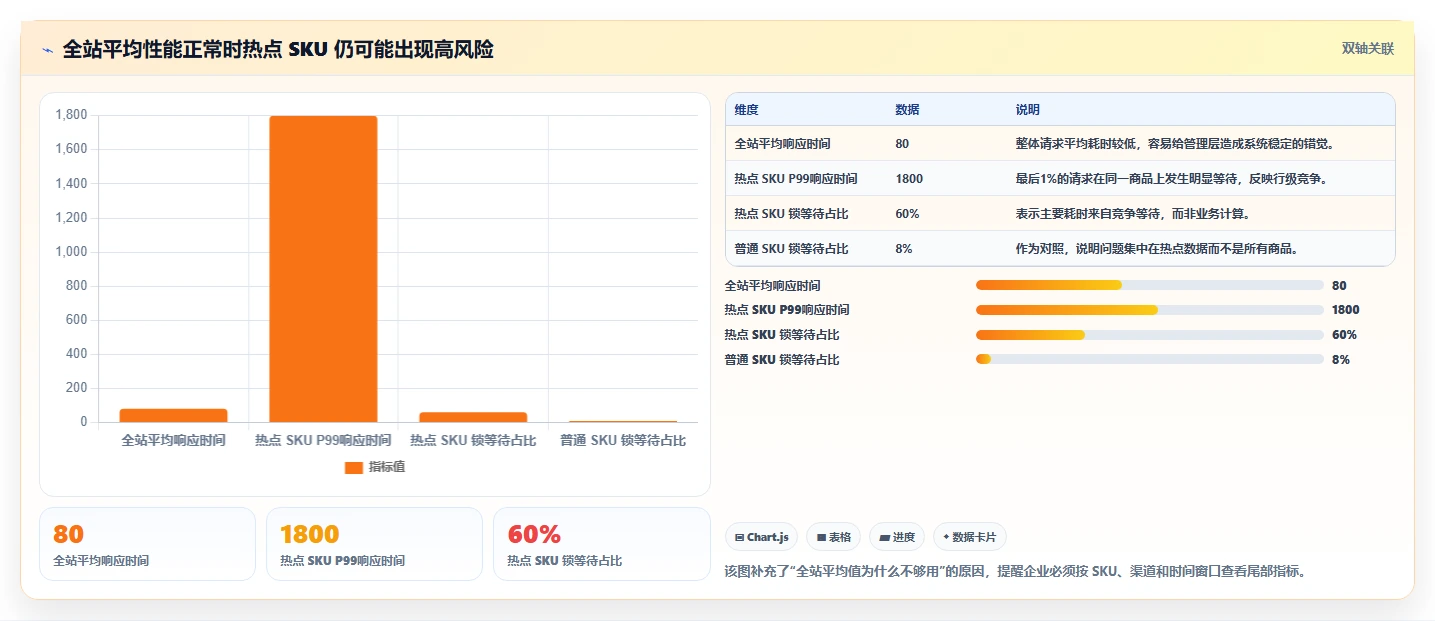
Task: Open the orange 80 data card
Action: pos(147,544)
